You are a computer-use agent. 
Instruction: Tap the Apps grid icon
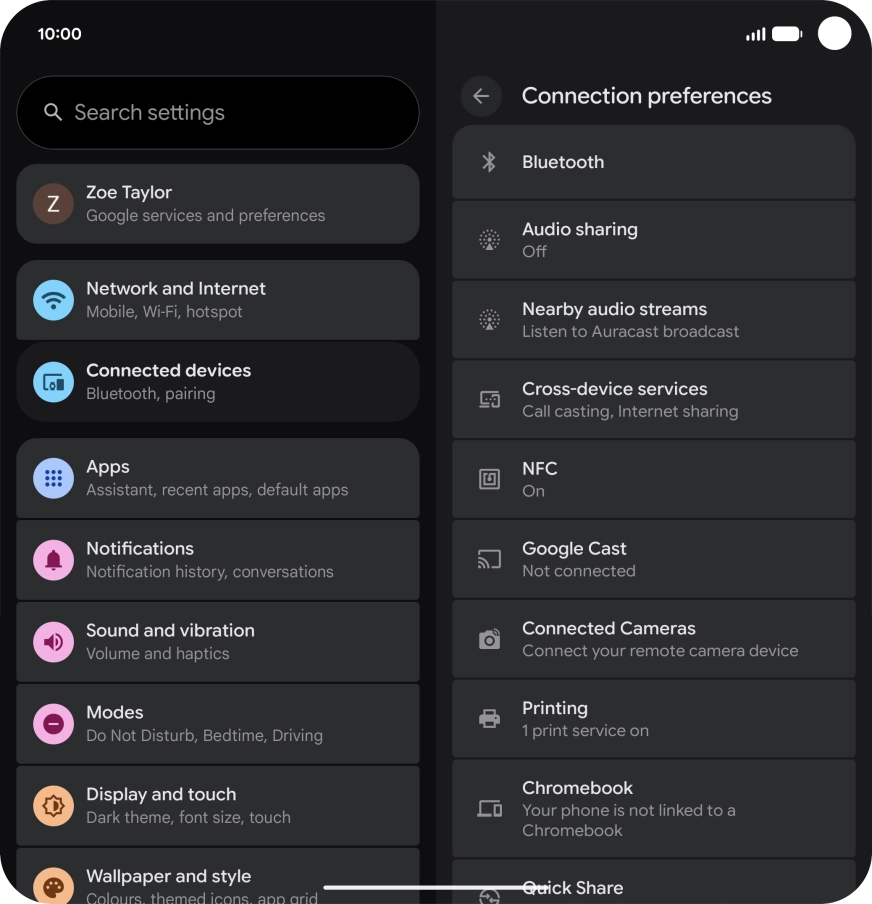pos(54,478)
